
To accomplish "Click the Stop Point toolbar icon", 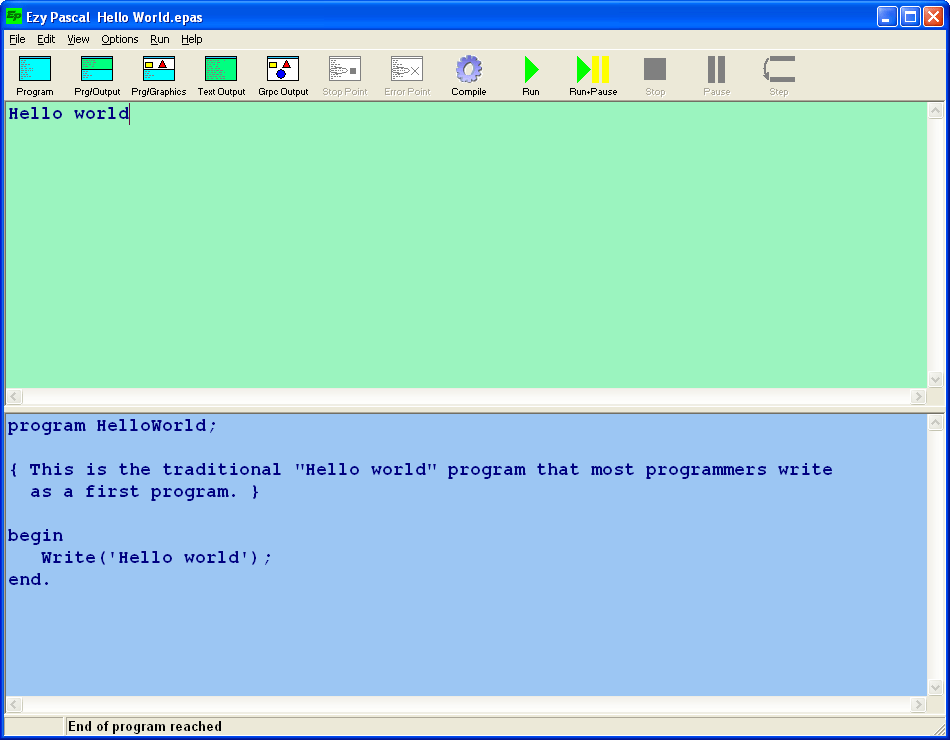I will [344, 68].
